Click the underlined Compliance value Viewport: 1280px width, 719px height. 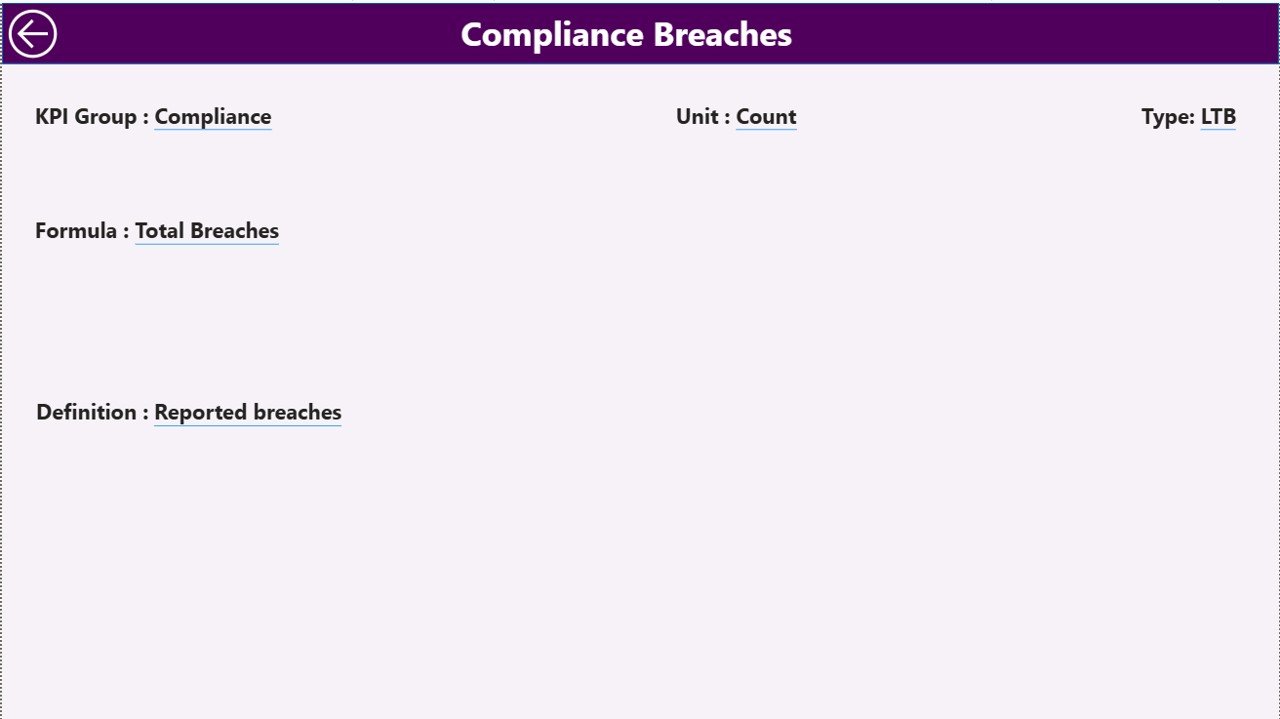212,117
